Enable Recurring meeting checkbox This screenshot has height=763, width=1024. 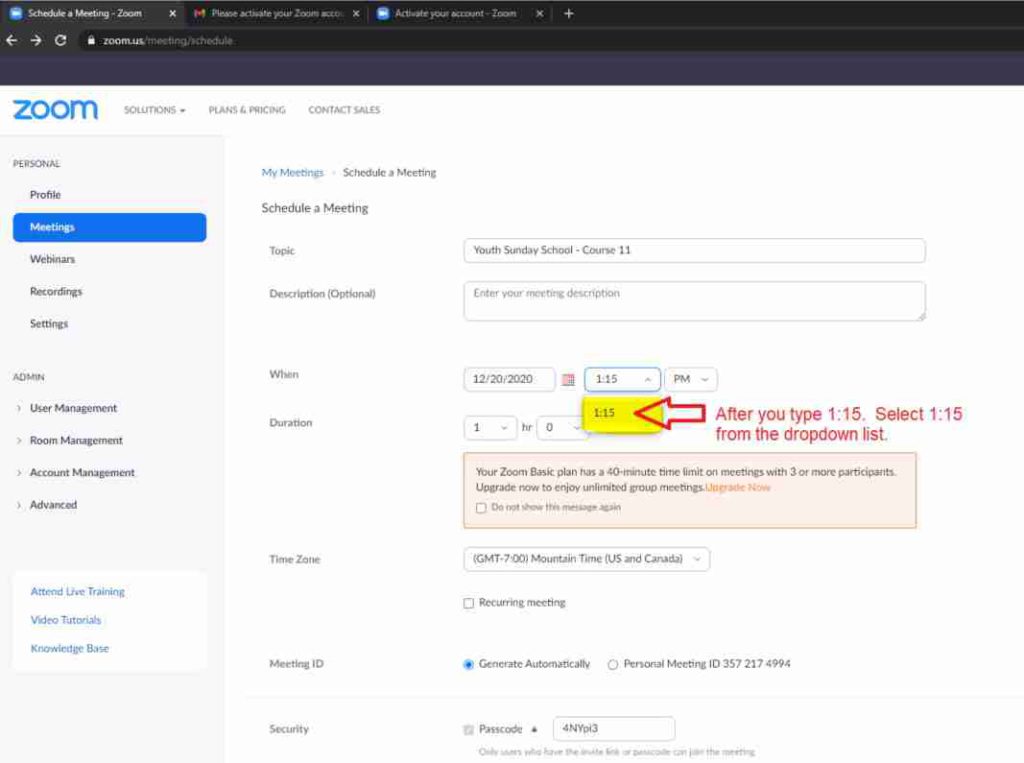(x=469, y=603)
